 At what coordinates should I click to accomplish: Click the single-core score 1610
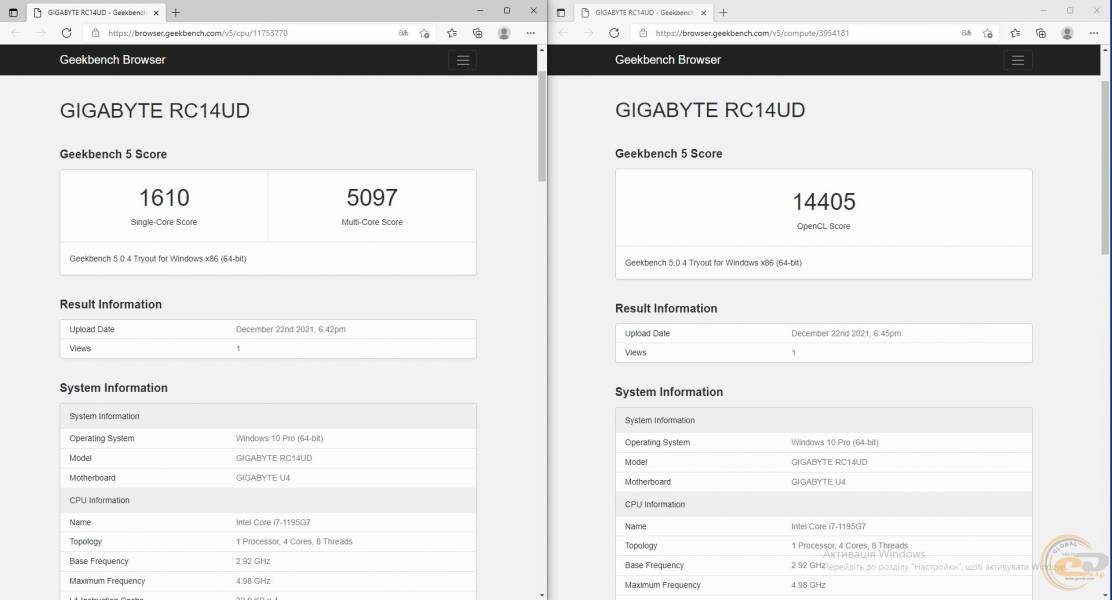[x=164, y=197]
